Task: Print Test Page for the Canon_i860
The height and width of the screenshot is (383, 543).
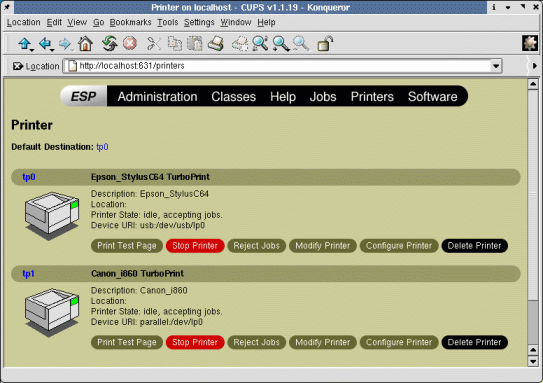Action: point(127,342)
